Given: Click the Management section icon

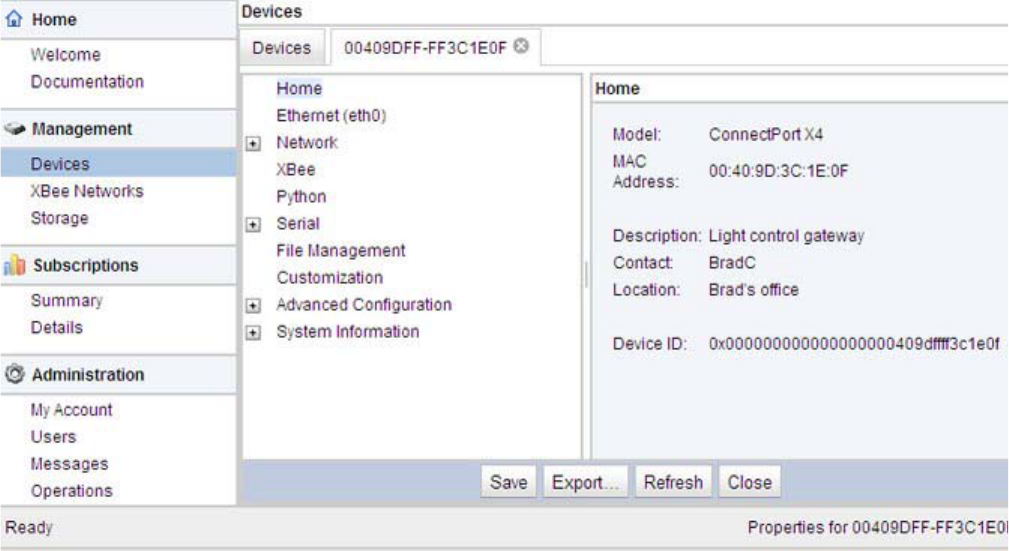Looking at the screenshot, I should click(16, 129).
